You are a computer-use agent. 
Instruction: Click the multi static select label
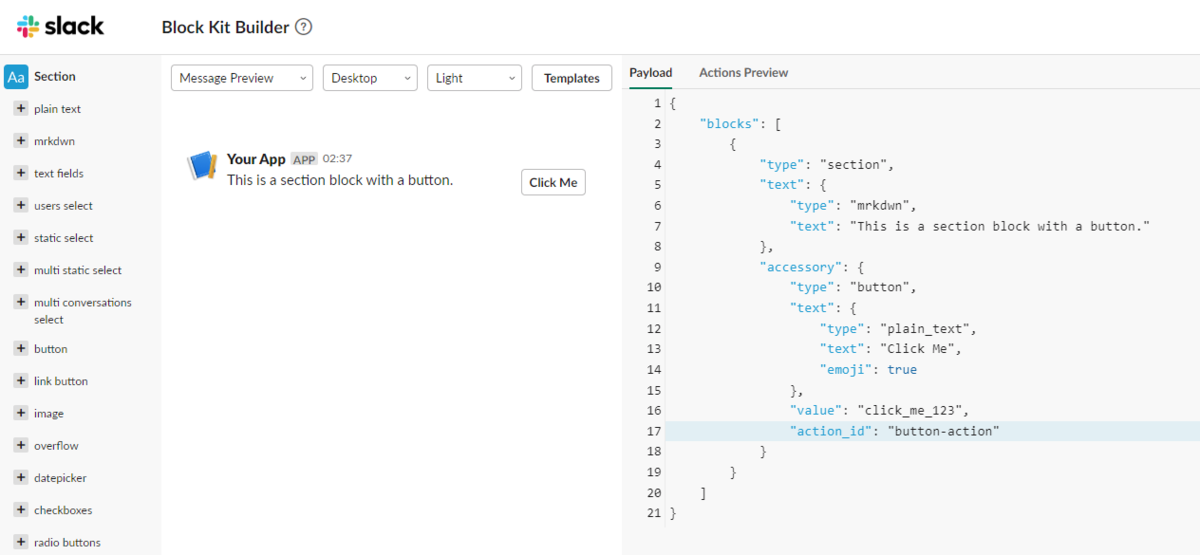pos(78,269)
